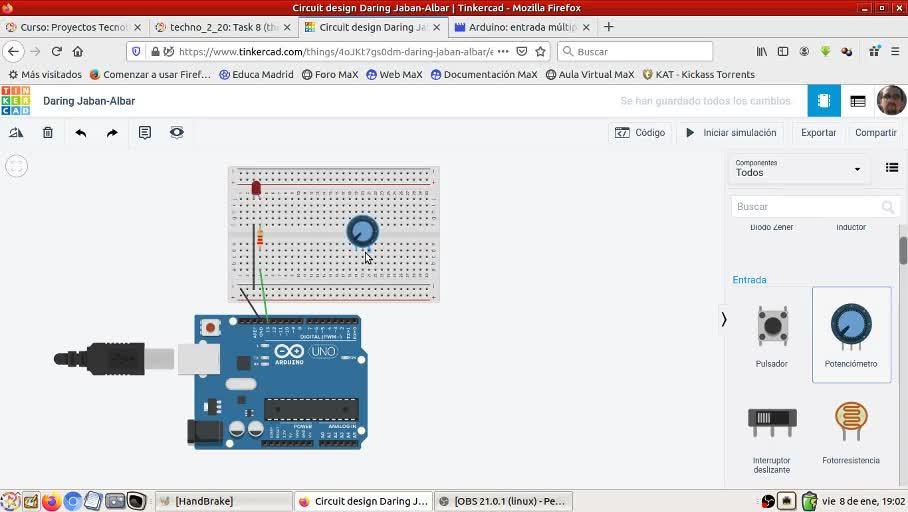Select the potentiometer on the breadboard
This screenshot has width=908, height=512.
tap(363, 231)
